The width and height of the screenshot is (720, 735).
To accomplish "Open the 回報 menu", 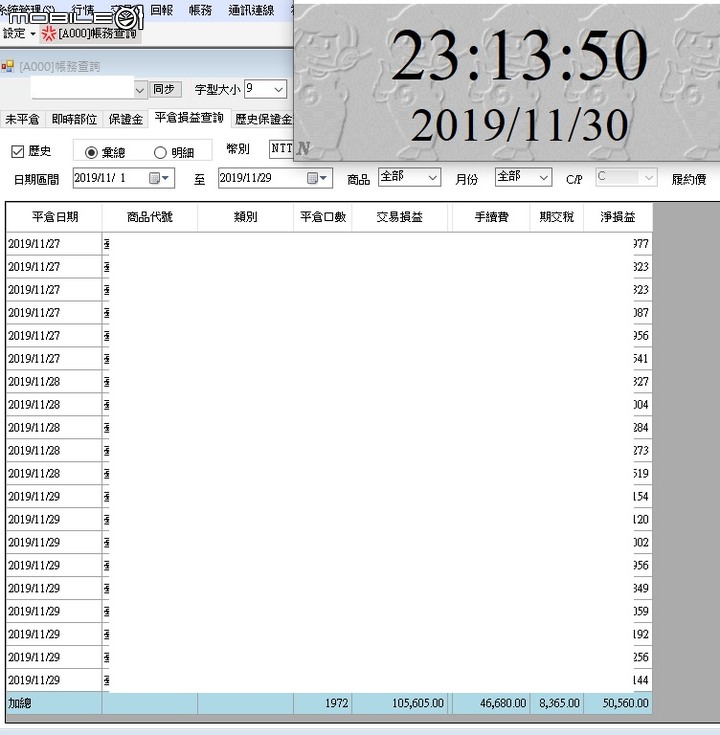I will tap(162, 10).
